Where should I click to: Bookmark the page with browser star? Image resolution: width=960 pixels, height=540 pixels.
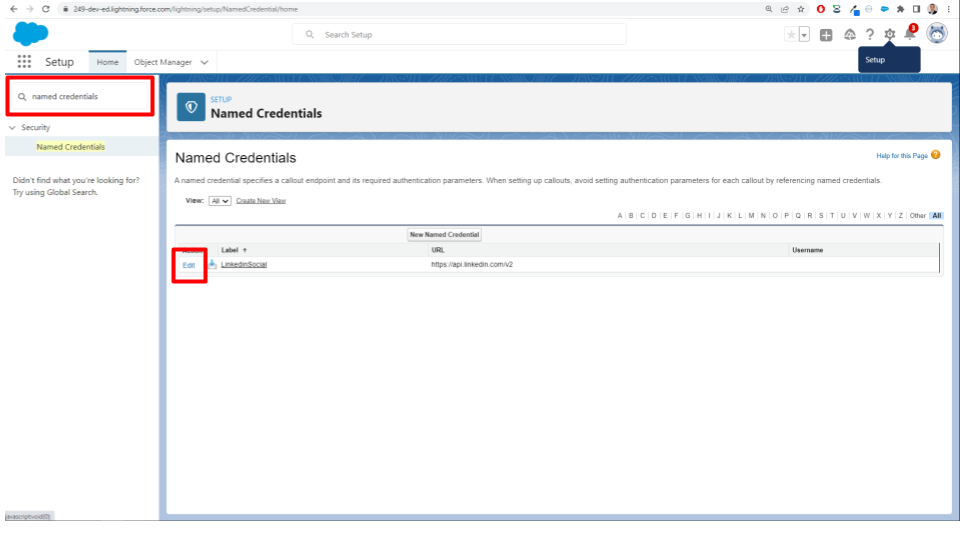point(801,9)
